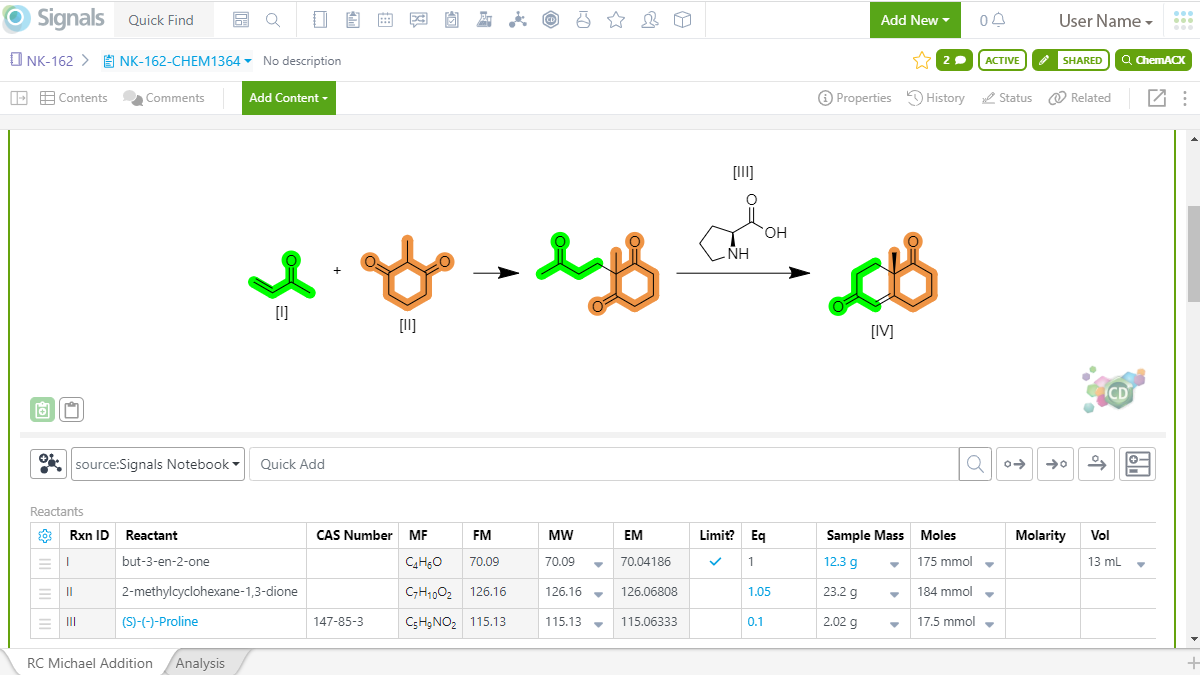Click the green copy reaction icon below the scheme

(42, 409)
